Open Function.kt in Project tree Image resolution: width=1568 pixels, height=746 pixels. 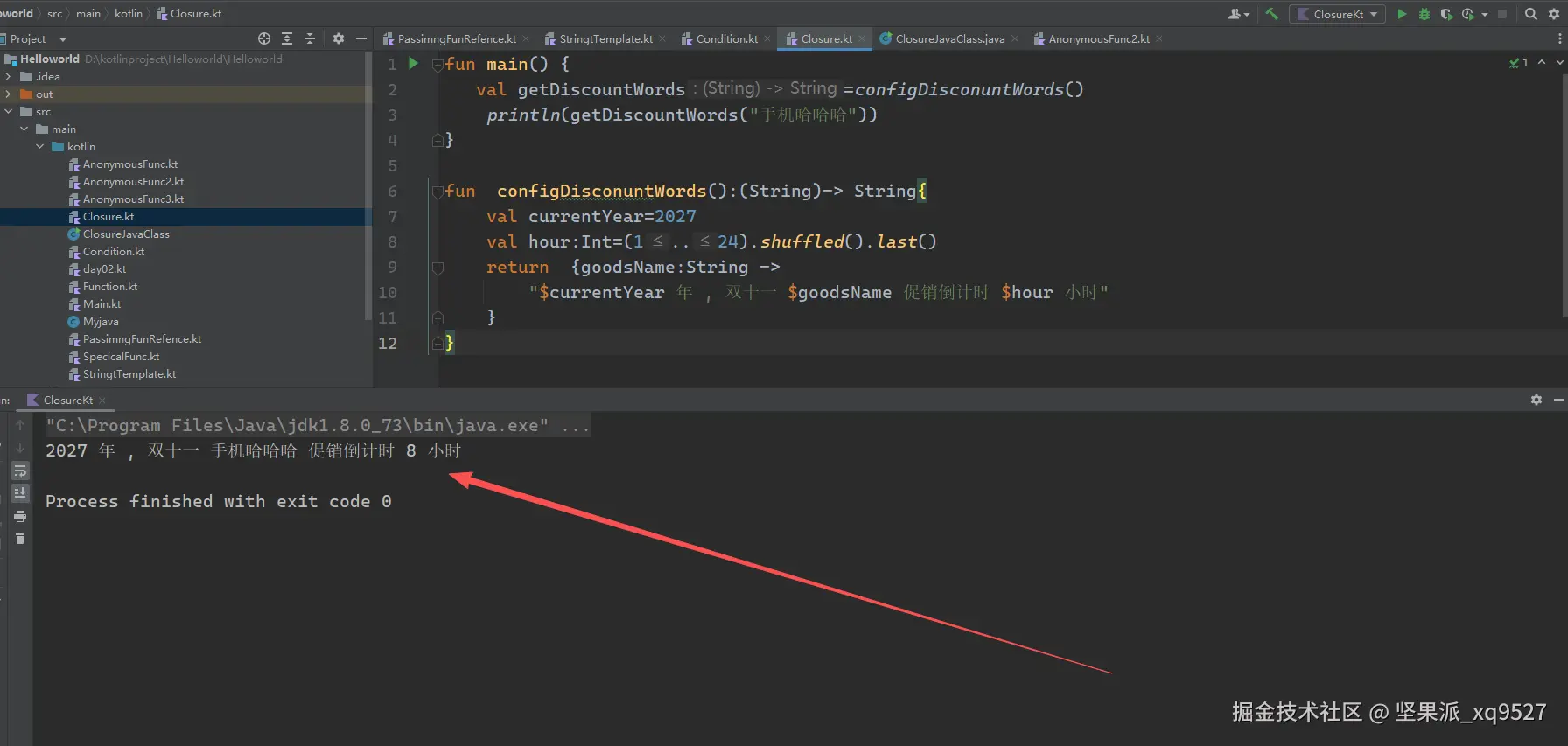tap(110, 287)
